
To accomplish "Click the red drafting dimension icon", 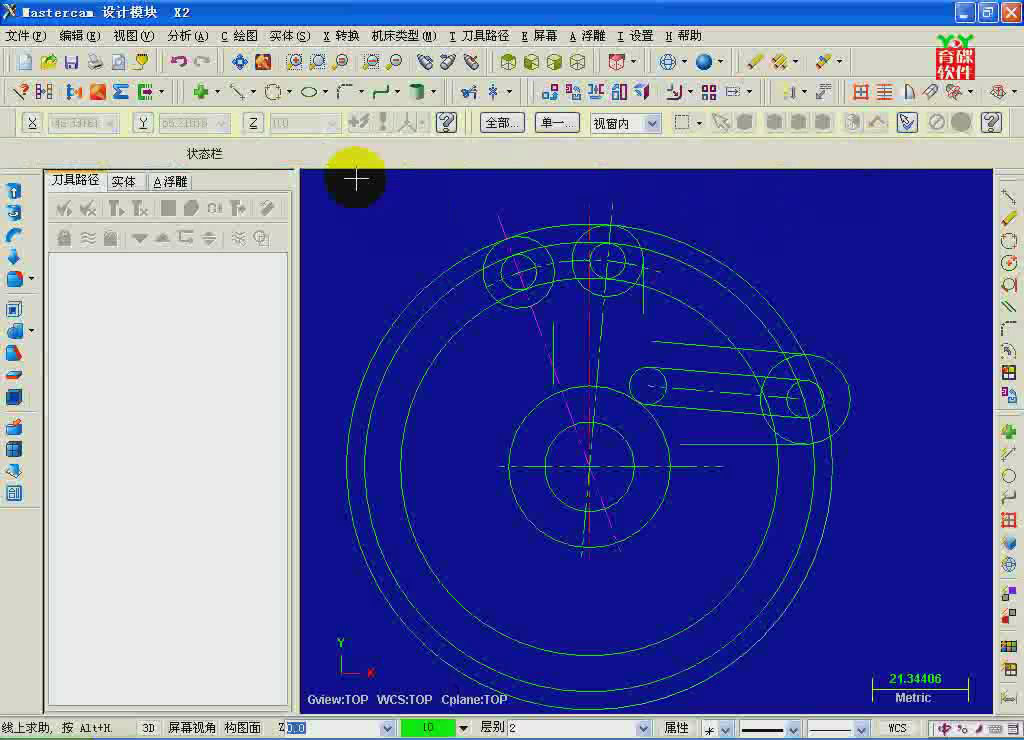I will click(x=861, y=92).
